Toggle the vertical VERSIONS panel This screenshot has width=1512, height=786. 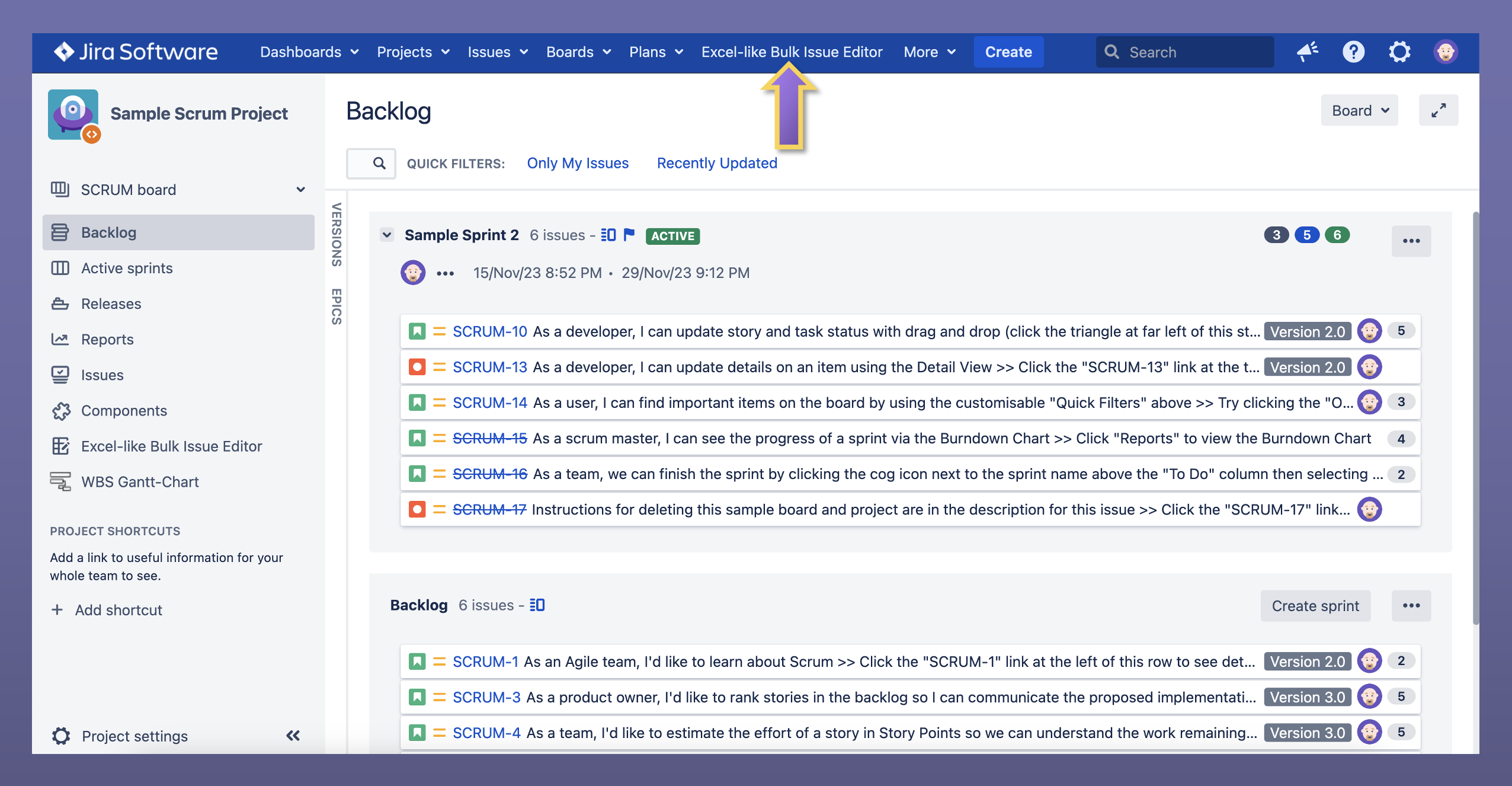tap(337, 235)
